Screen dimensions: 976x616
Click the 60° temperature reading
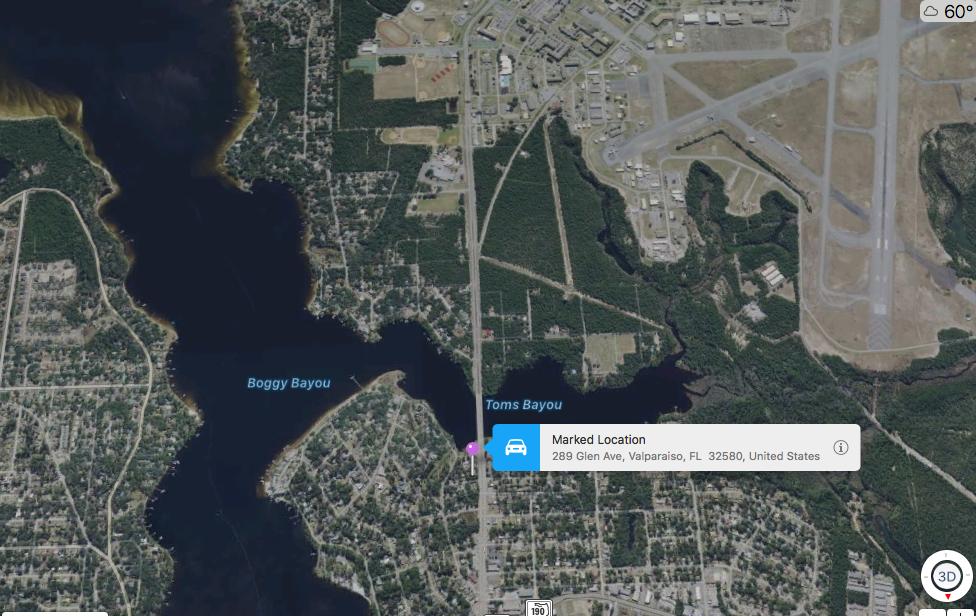[x=958, y=11]
